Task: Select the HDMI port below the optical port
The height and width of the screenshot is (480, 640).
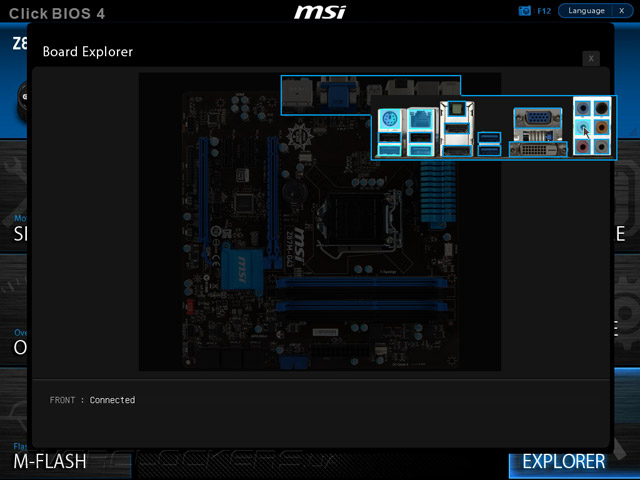Action: [x=457, y=129]
